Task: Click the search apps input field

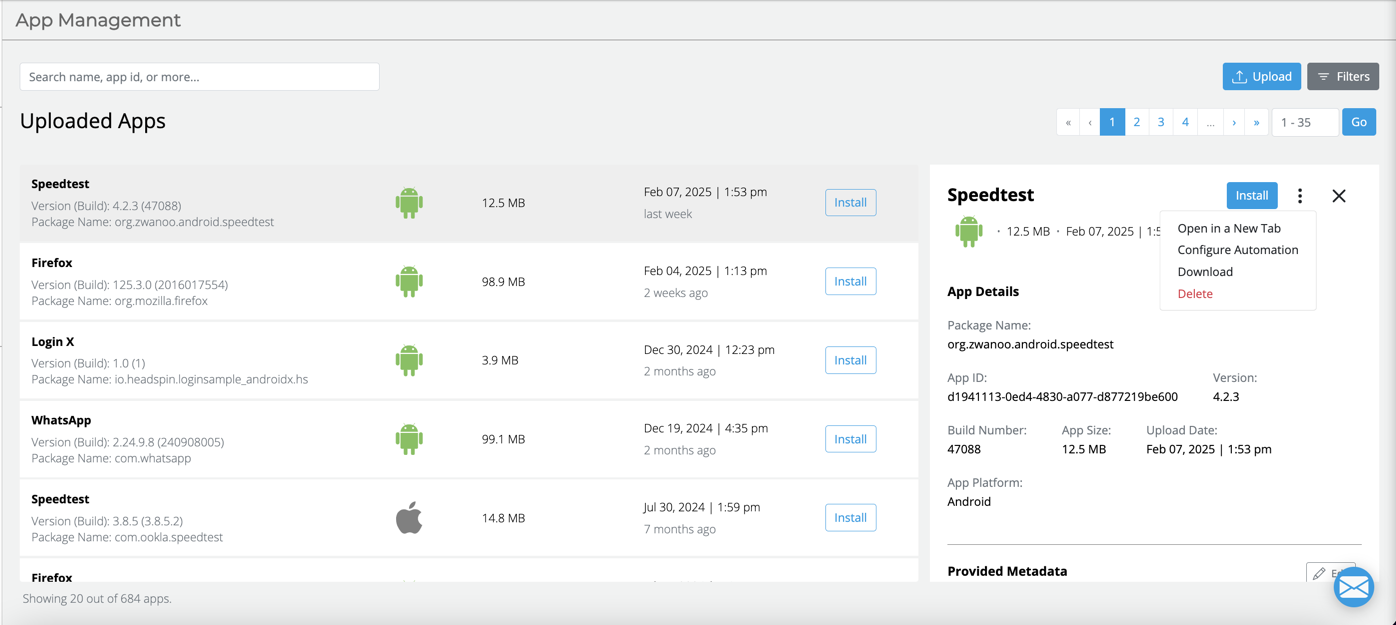Action: (200, 76)
